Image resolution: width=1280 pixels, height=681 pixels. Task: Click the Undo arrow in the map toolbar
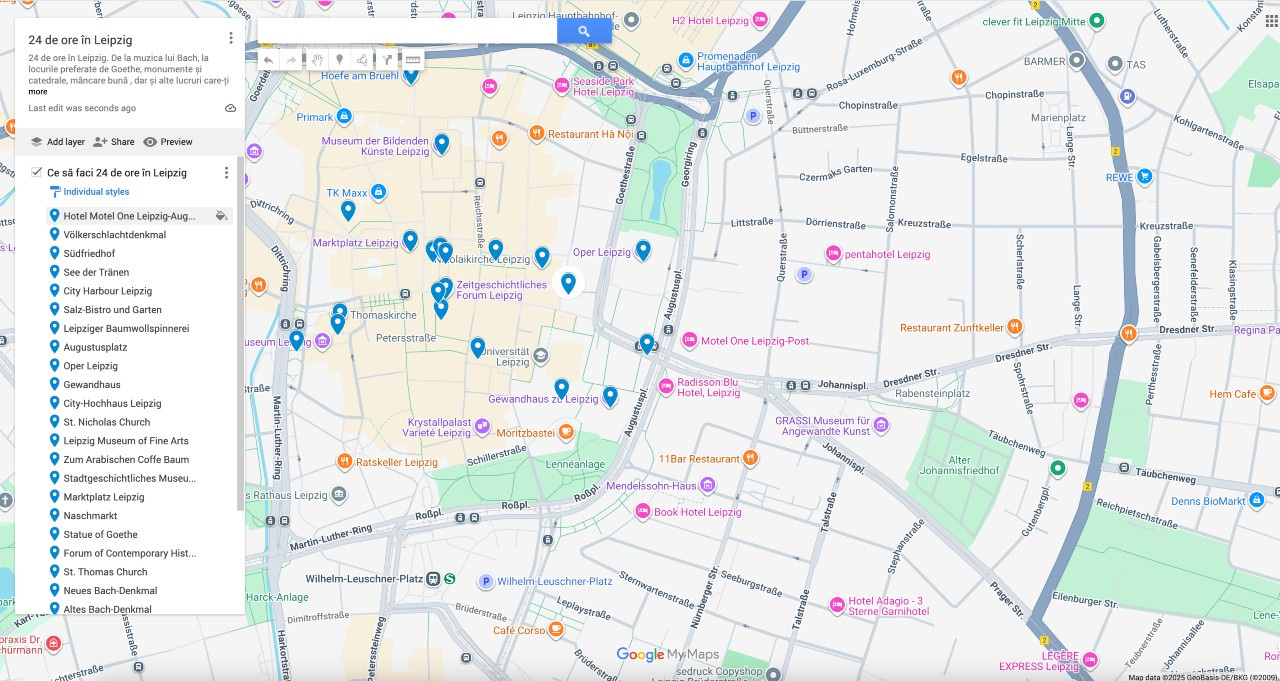268,60
